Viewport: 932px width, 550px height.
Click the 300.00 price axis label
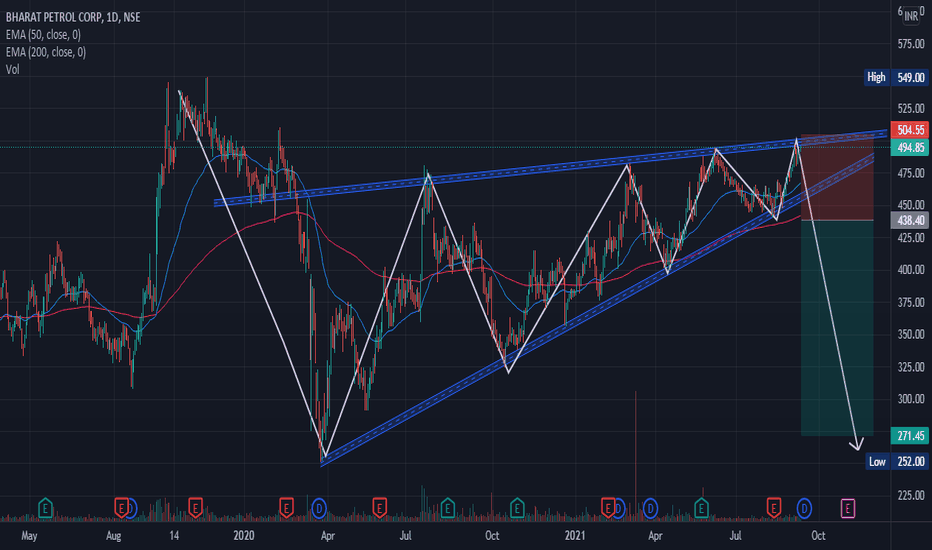(911, 399)
